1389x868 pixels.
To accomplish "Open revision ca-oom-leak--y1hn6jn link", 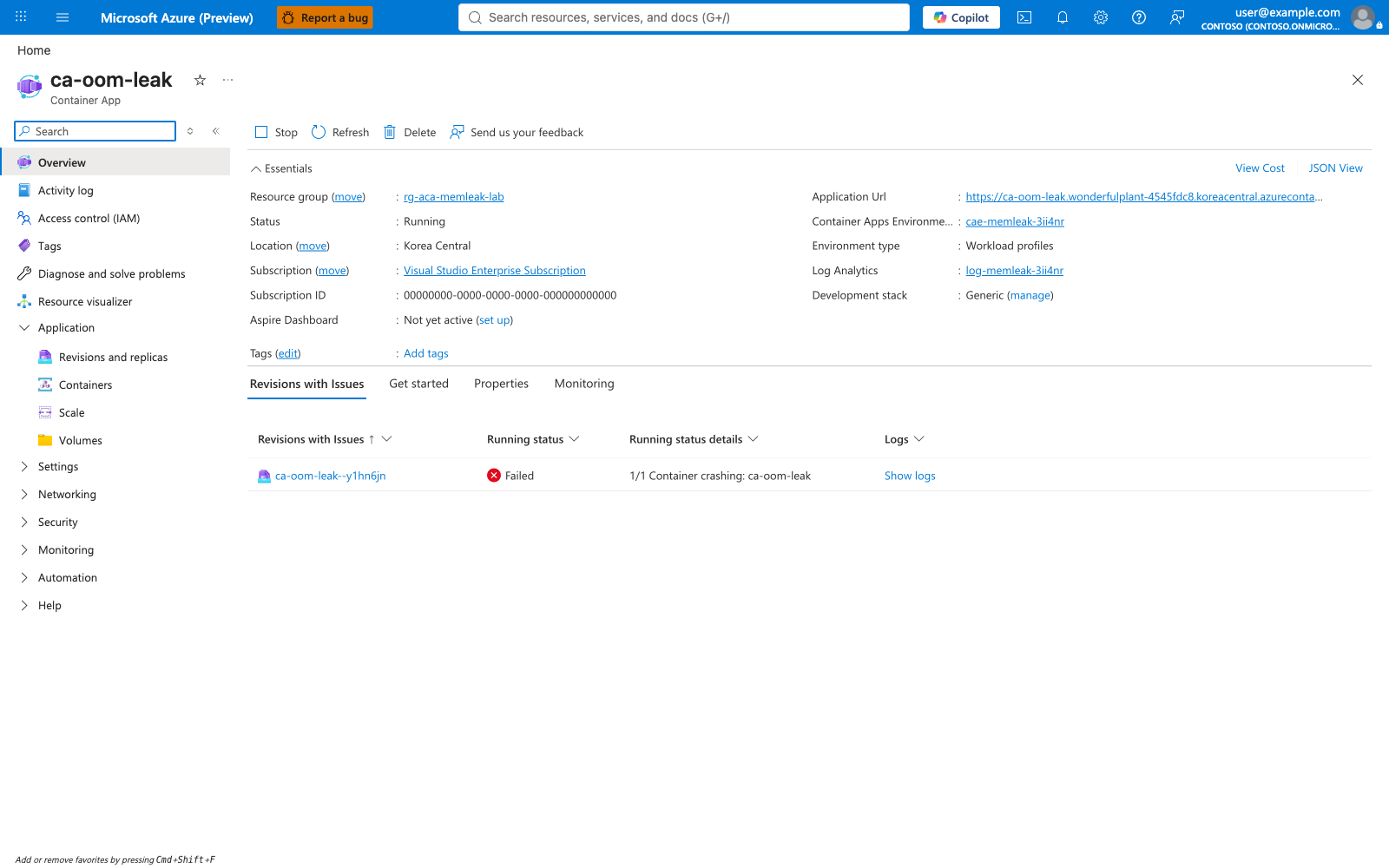I will pyautogui.click(x=330, y=476).
